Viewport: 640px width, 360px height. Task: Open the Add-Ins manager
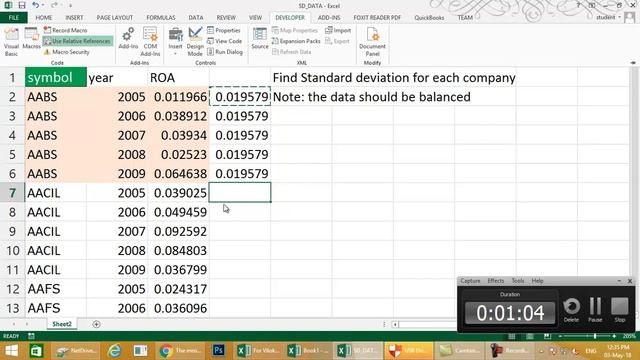pyautogui.click(x=128, y=39)
